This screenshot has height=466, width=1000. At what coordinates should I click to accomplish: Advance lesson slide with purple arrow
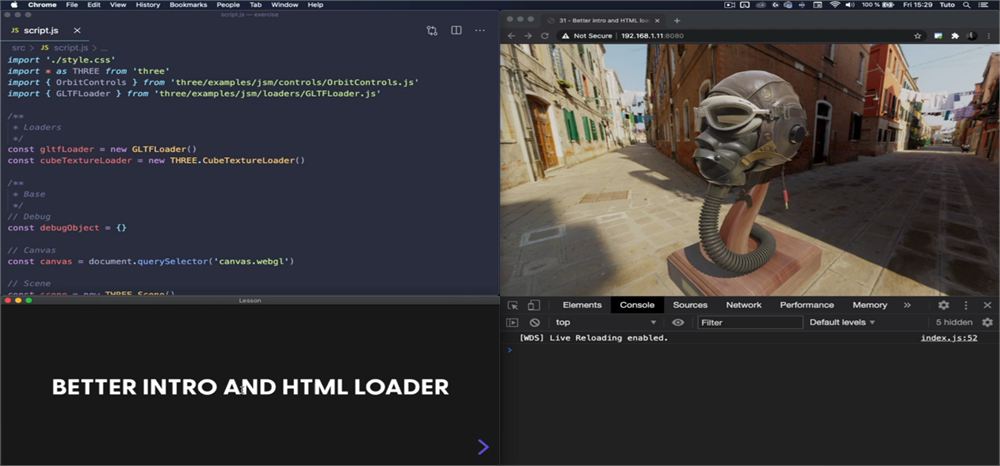point(483,447)
